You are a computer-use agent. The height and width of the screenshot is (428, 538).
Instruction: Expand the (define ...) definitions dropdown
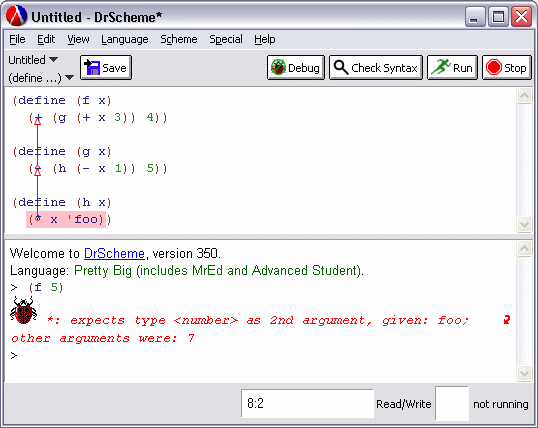pyautogui.click(x=41, y=78)
